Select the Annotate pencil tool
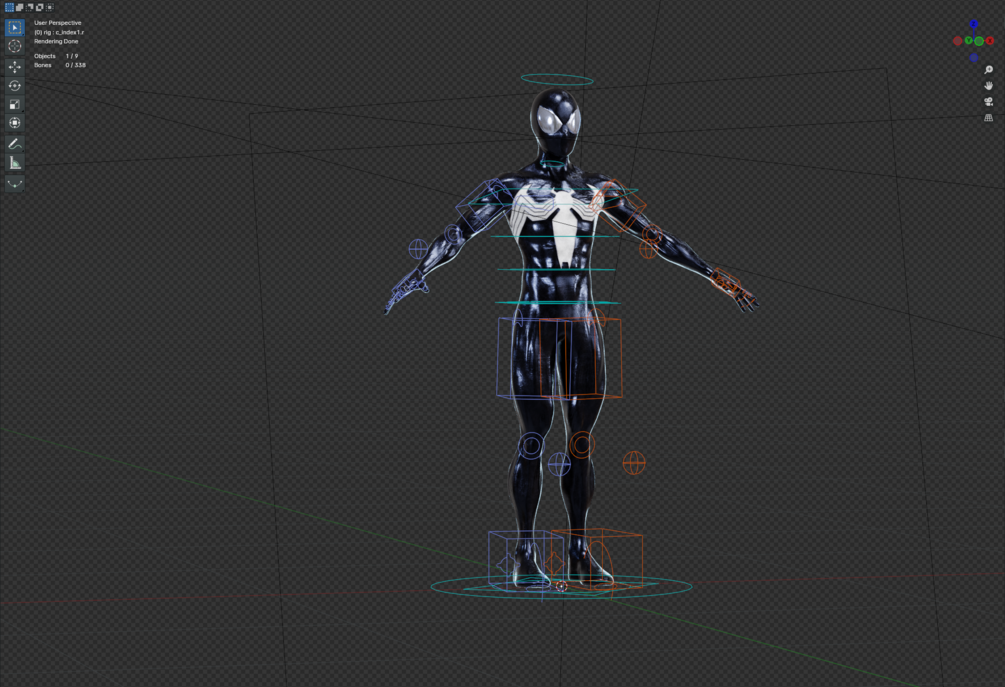This screenshot has width=1005, height=687. pyautogui.click(x=15, y=144)
